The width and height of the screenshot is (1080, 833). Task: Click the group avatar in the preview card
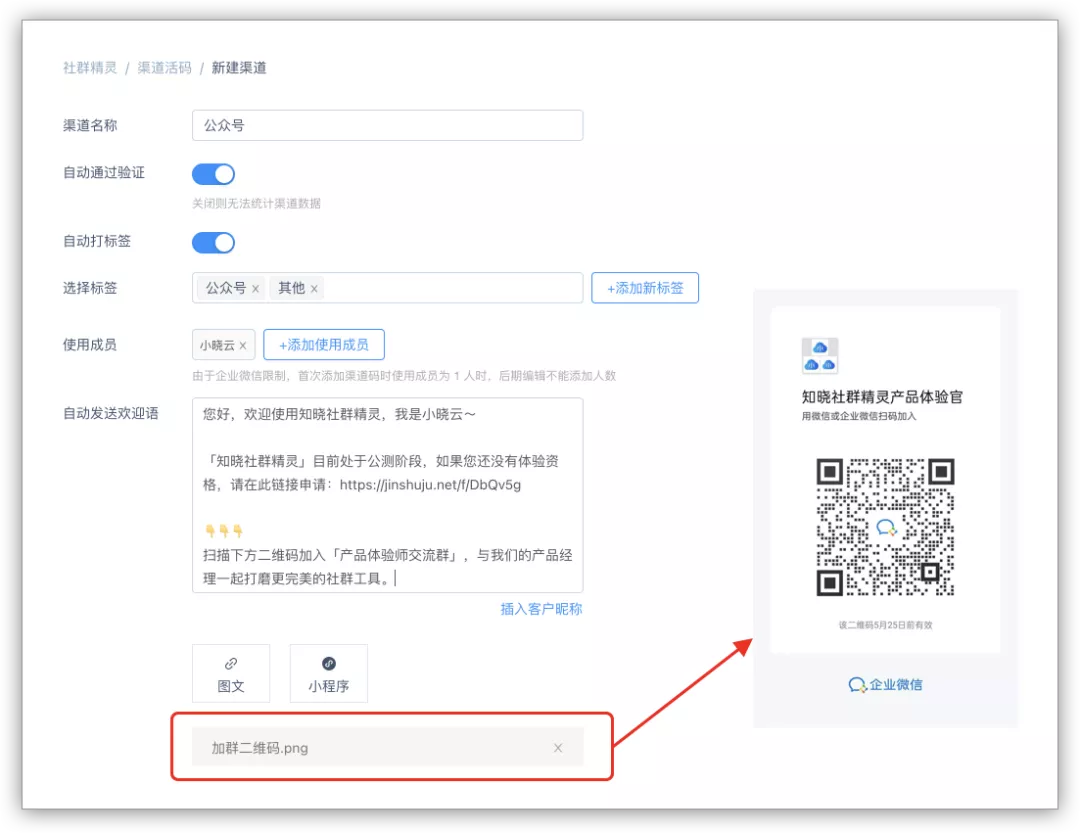820,356
